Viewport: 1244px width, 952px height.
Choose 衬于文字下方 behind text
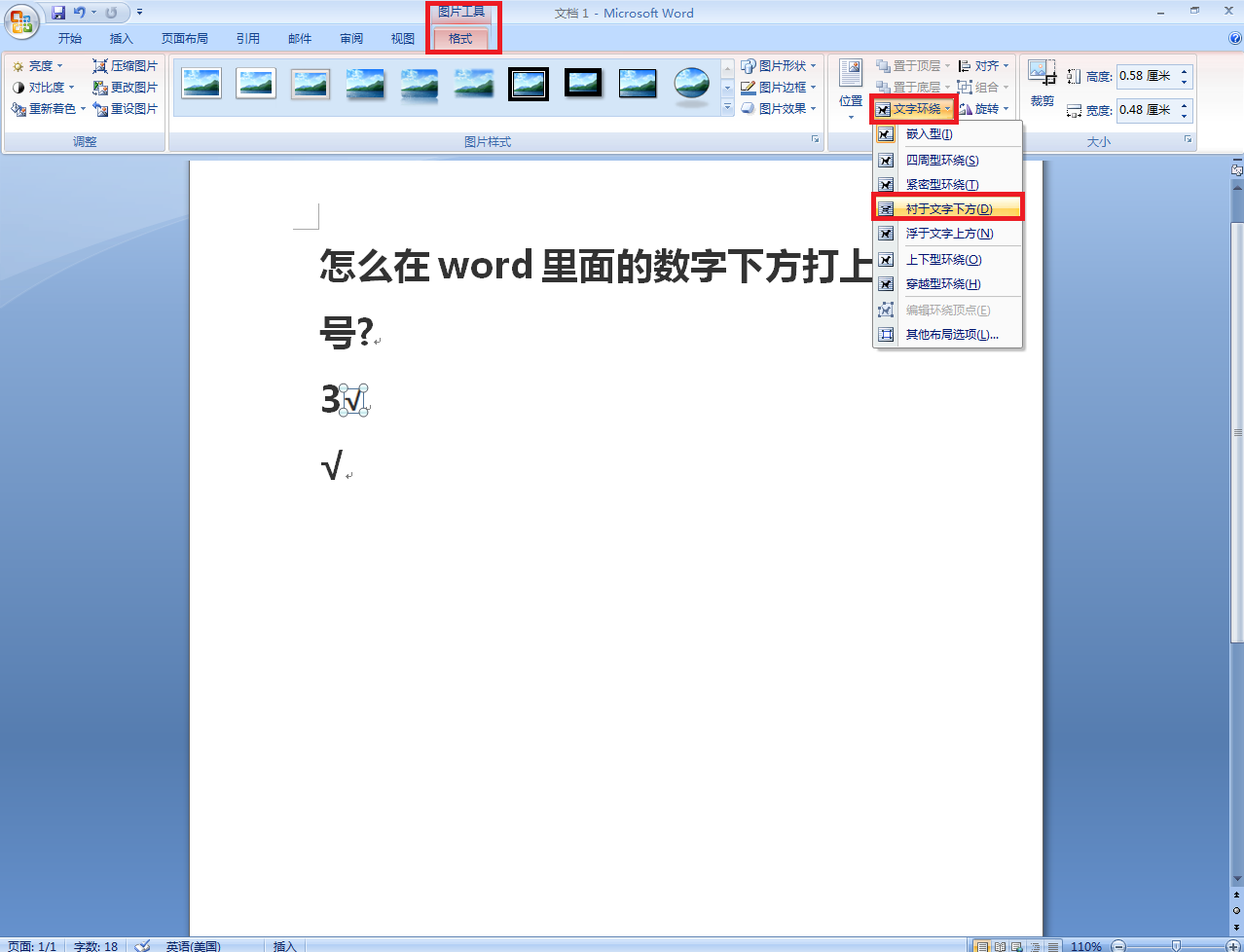pyautogui.click(x=948, y=209)
